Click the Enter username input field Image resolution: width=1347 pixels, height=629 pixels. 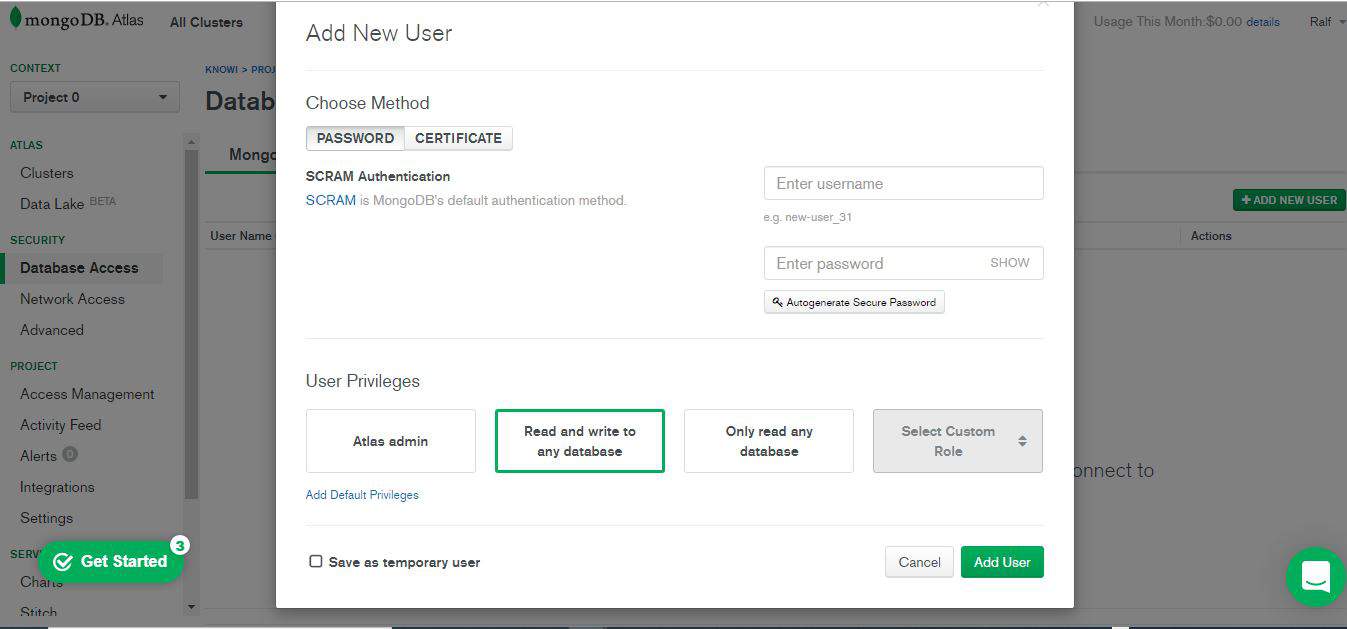coord(903,182)
